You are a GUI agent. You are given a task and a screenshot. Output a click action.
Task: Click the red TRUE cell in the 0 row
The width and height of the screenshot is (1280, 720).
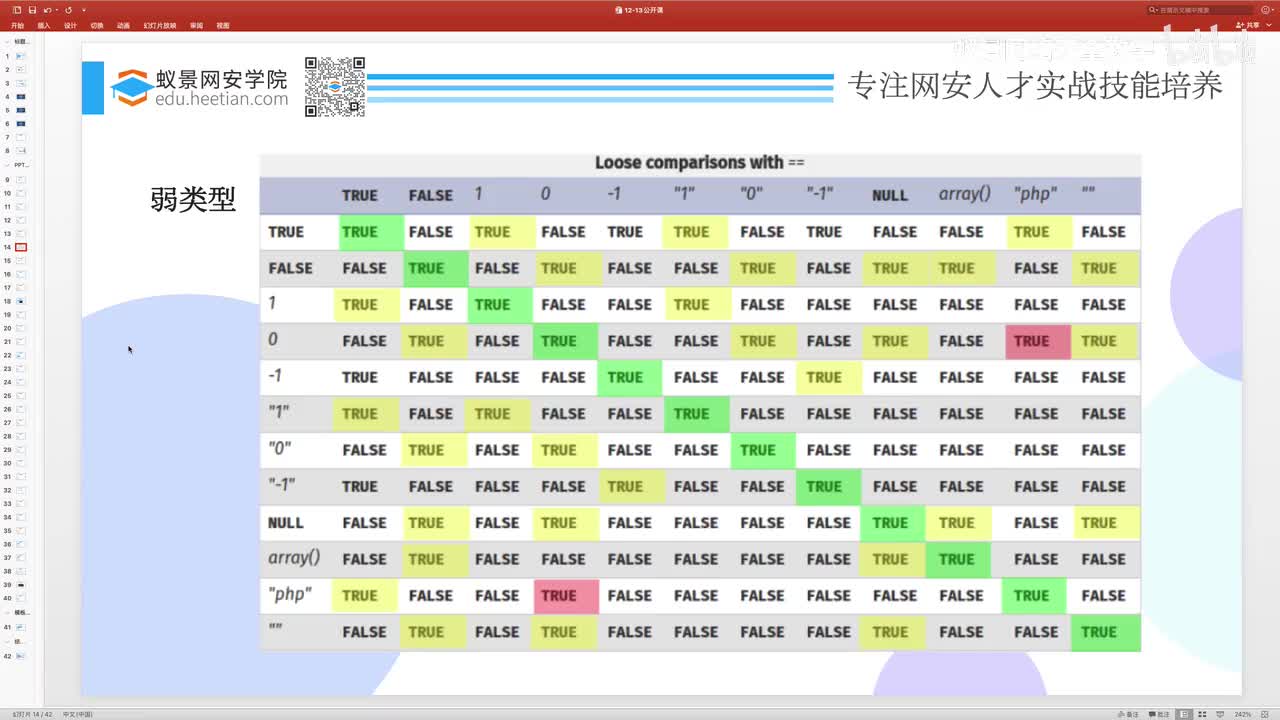(1038, 341)
